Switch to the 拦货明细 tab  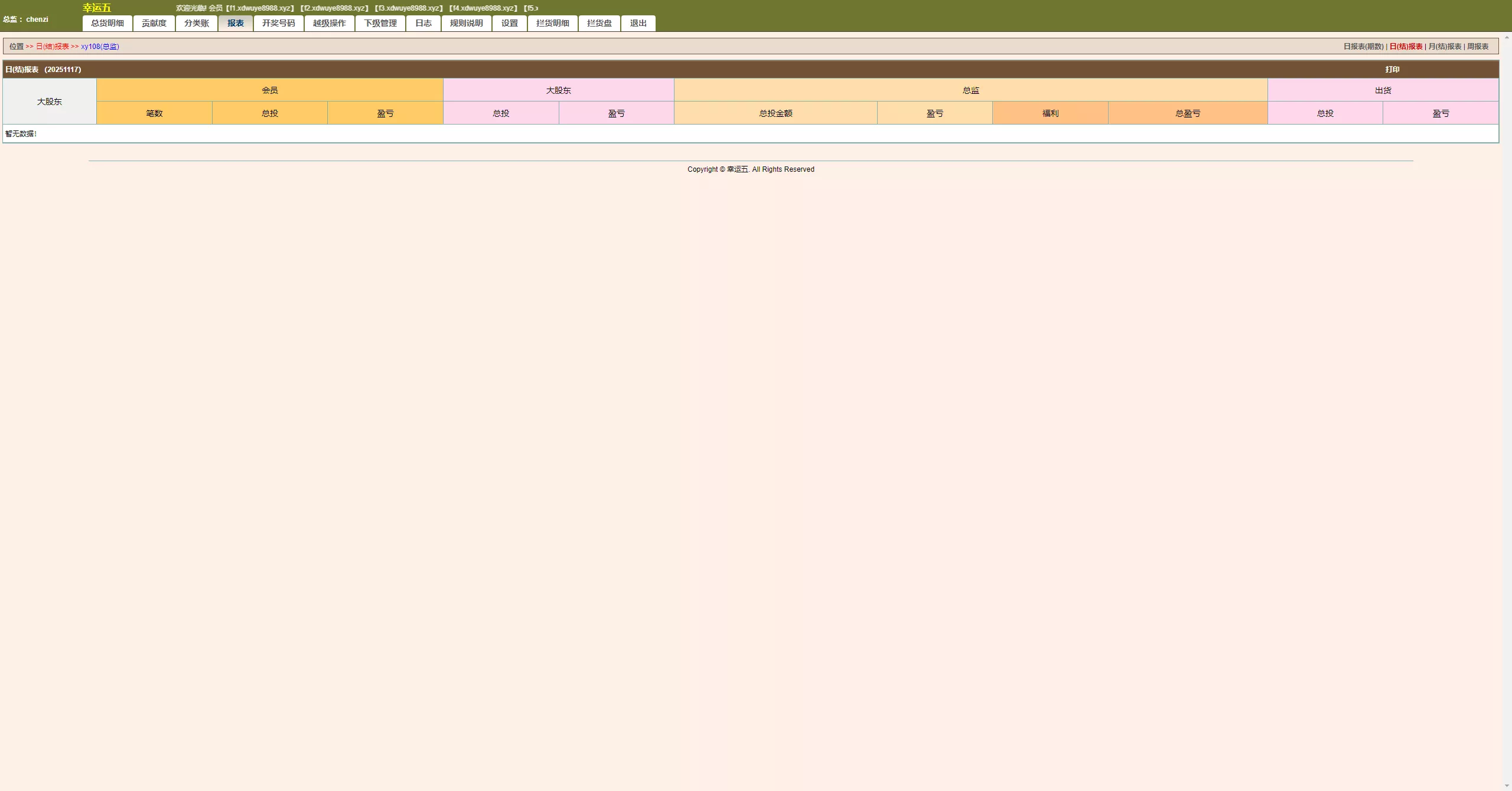[x=553, y=23]
